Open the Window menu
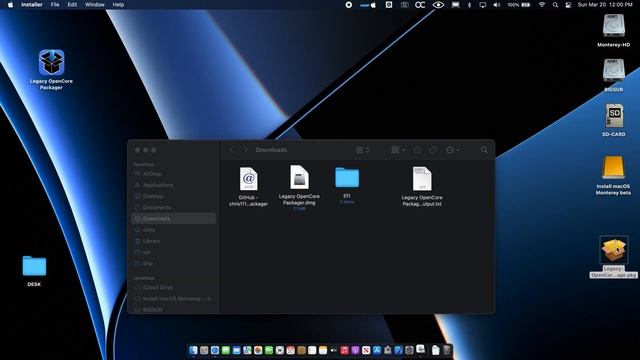This screenshot has width=640, height=360. tap(95, 5)
